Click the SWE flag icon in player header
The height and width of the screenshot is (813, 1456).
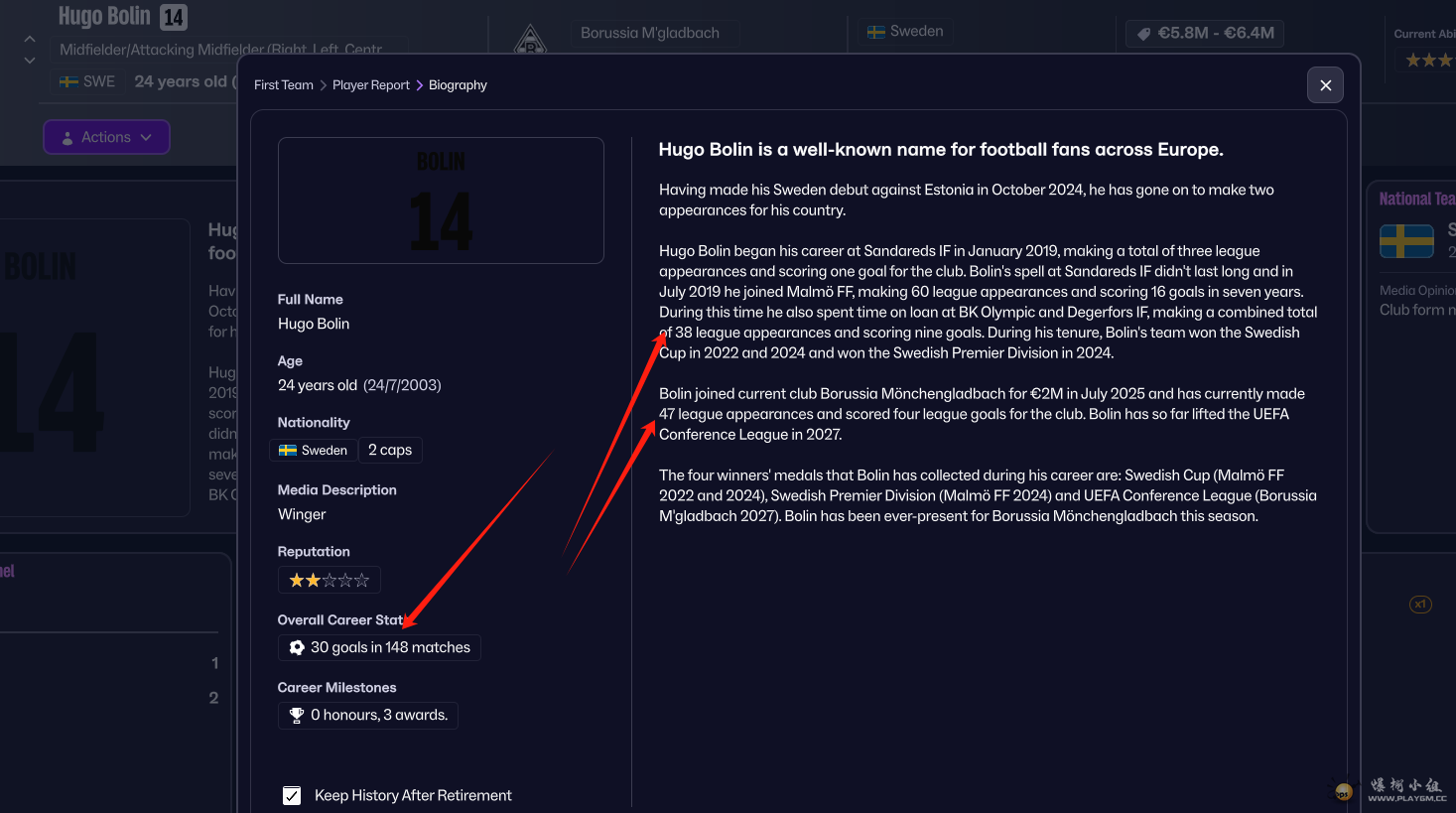click(69, 81)
